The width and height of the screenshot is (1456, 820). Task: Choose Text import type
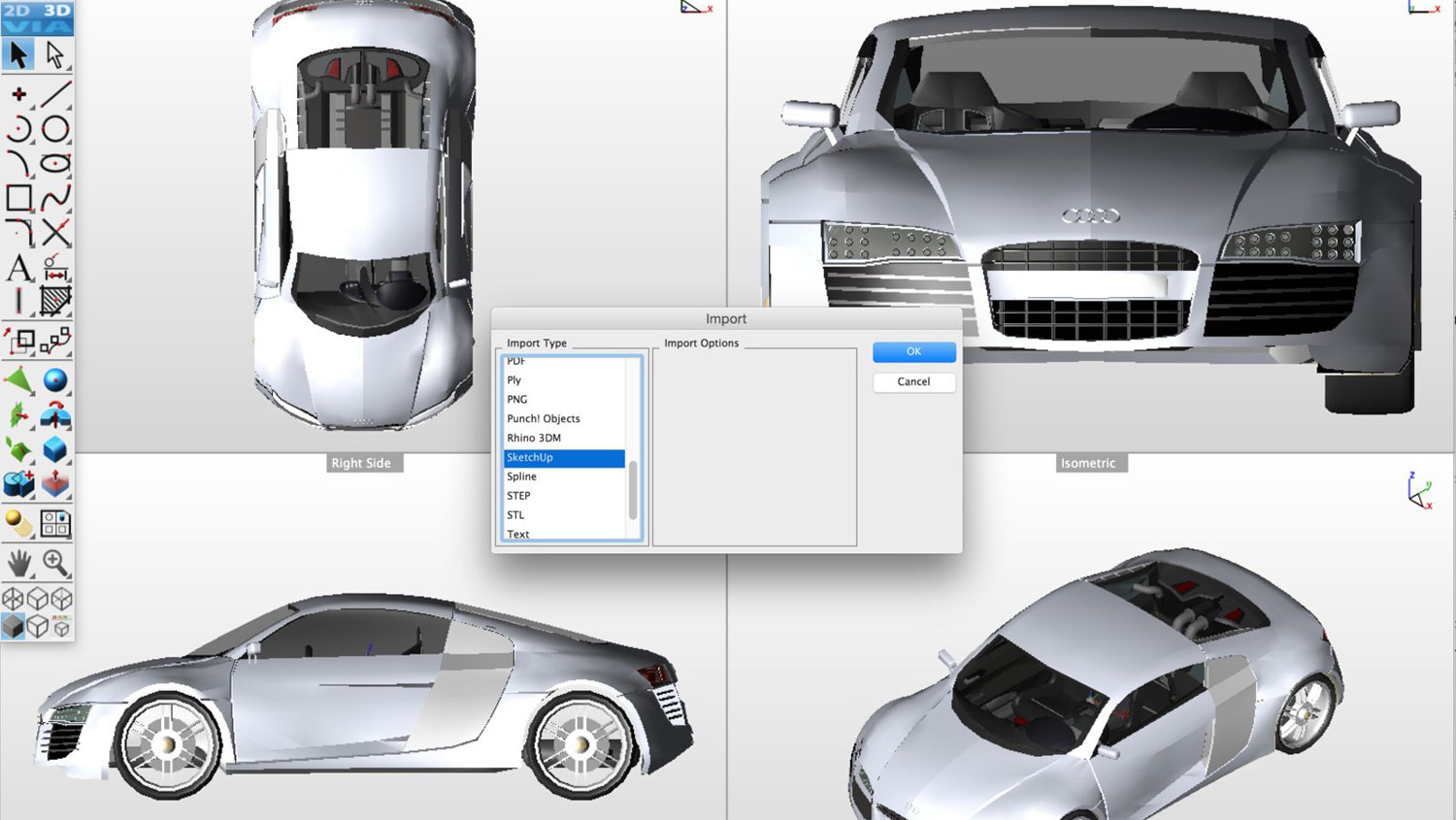[x=564, y=533]
